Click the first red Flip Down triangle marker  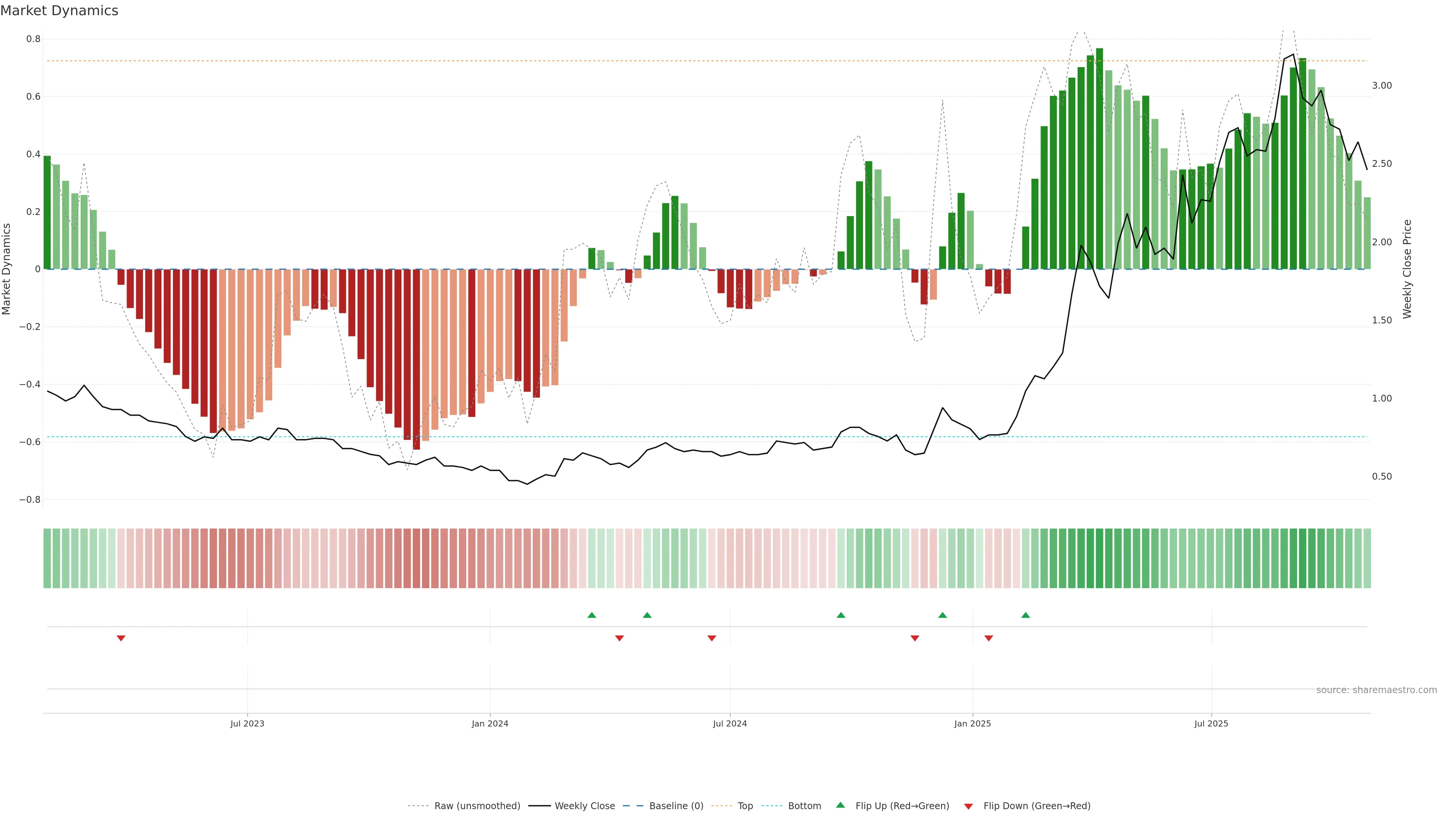coord(121,638)
